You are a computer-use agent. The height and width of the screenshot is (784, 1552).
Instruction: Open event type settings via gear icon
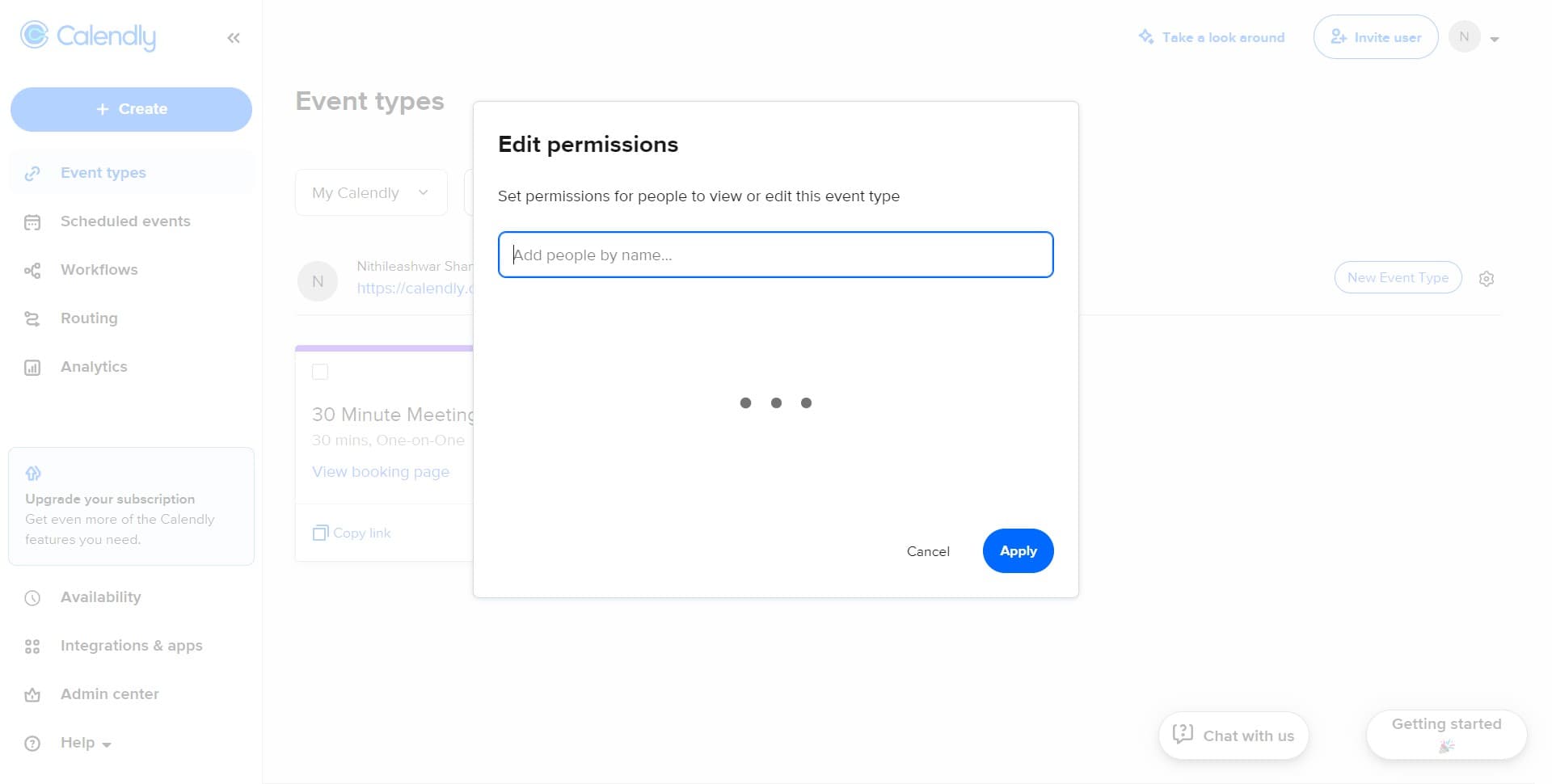pyautogui.click(x=1487, y=278)
